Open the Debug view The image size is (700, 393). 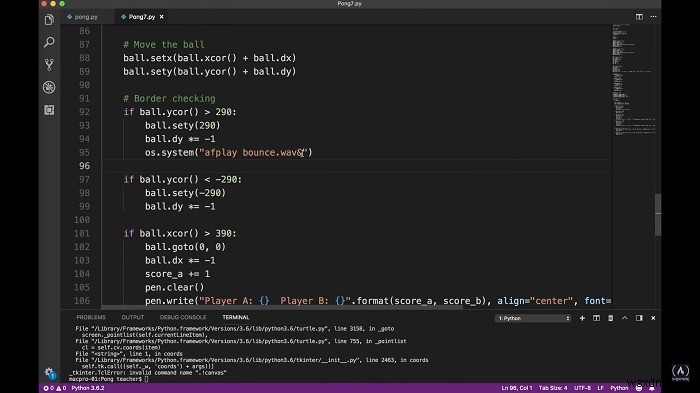[x=49, y=87]
